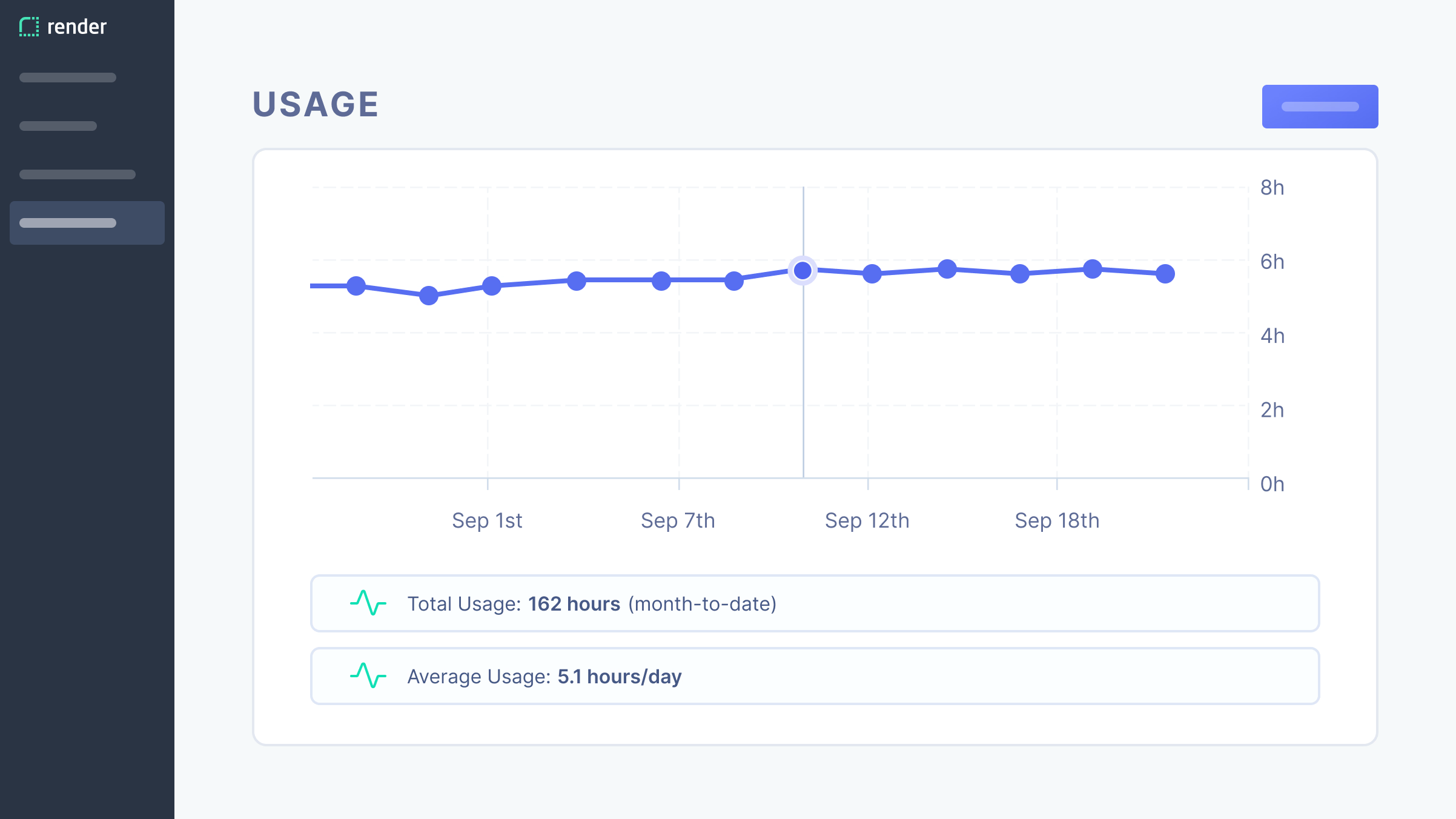This screenshot has width=1456, height=819.
Task: Click the 8h label on y-axis
Action: tap(1272, 188)
